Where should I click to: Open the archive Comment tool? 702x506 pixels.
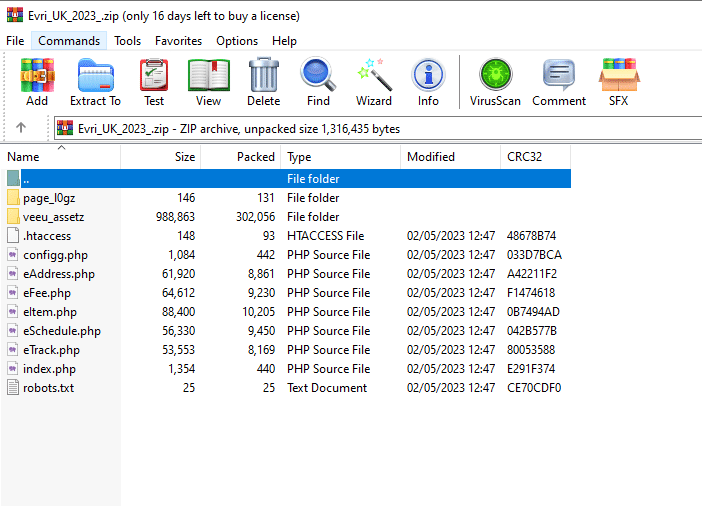[559, 81]
